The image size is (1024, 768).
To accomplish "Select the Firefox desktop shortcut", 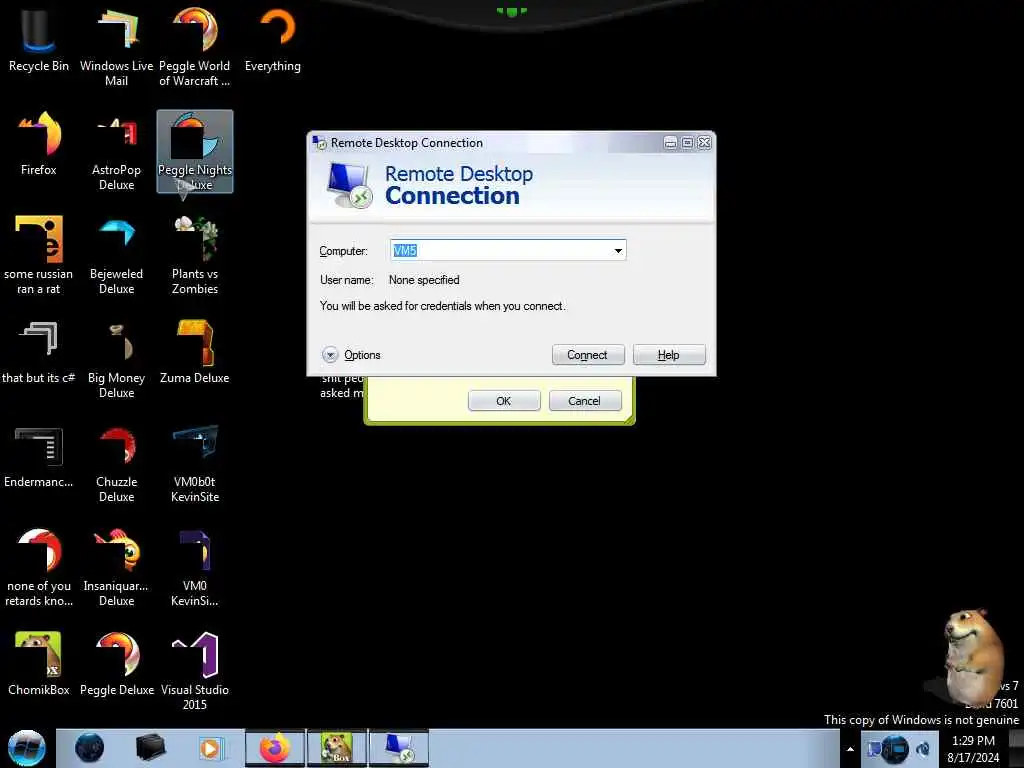I will [39, 144].
